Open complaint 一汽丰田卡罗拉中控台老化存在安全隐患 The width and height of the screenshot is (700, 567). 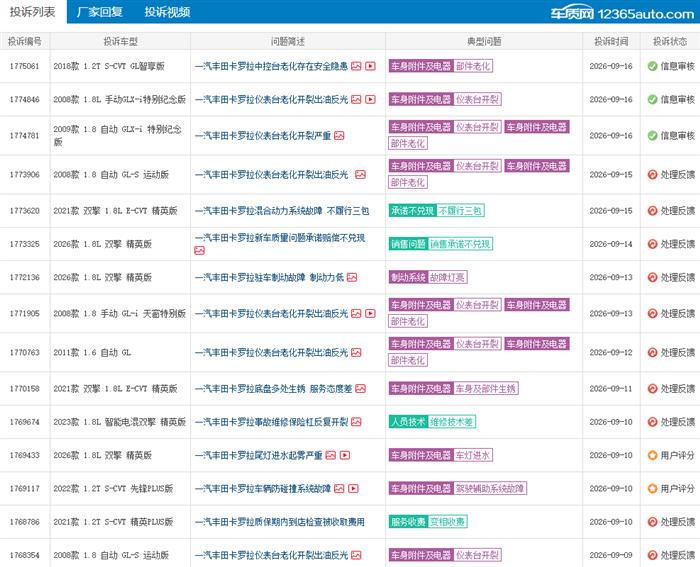click(x=271, y=66)
